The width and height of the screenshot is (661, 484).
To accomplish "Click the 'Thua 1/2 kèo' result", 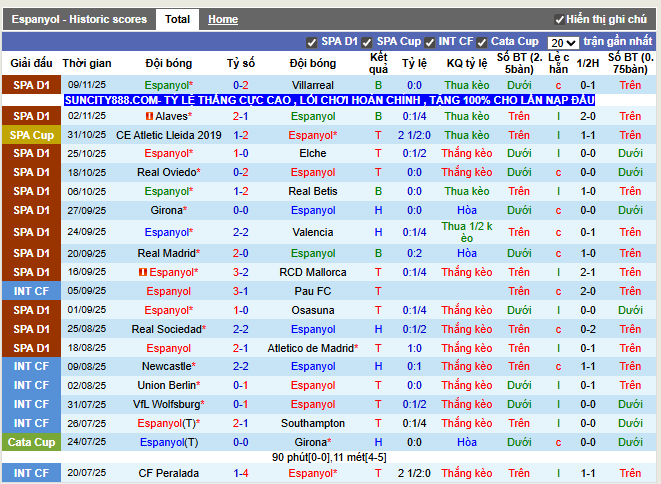I will point(467,232).
